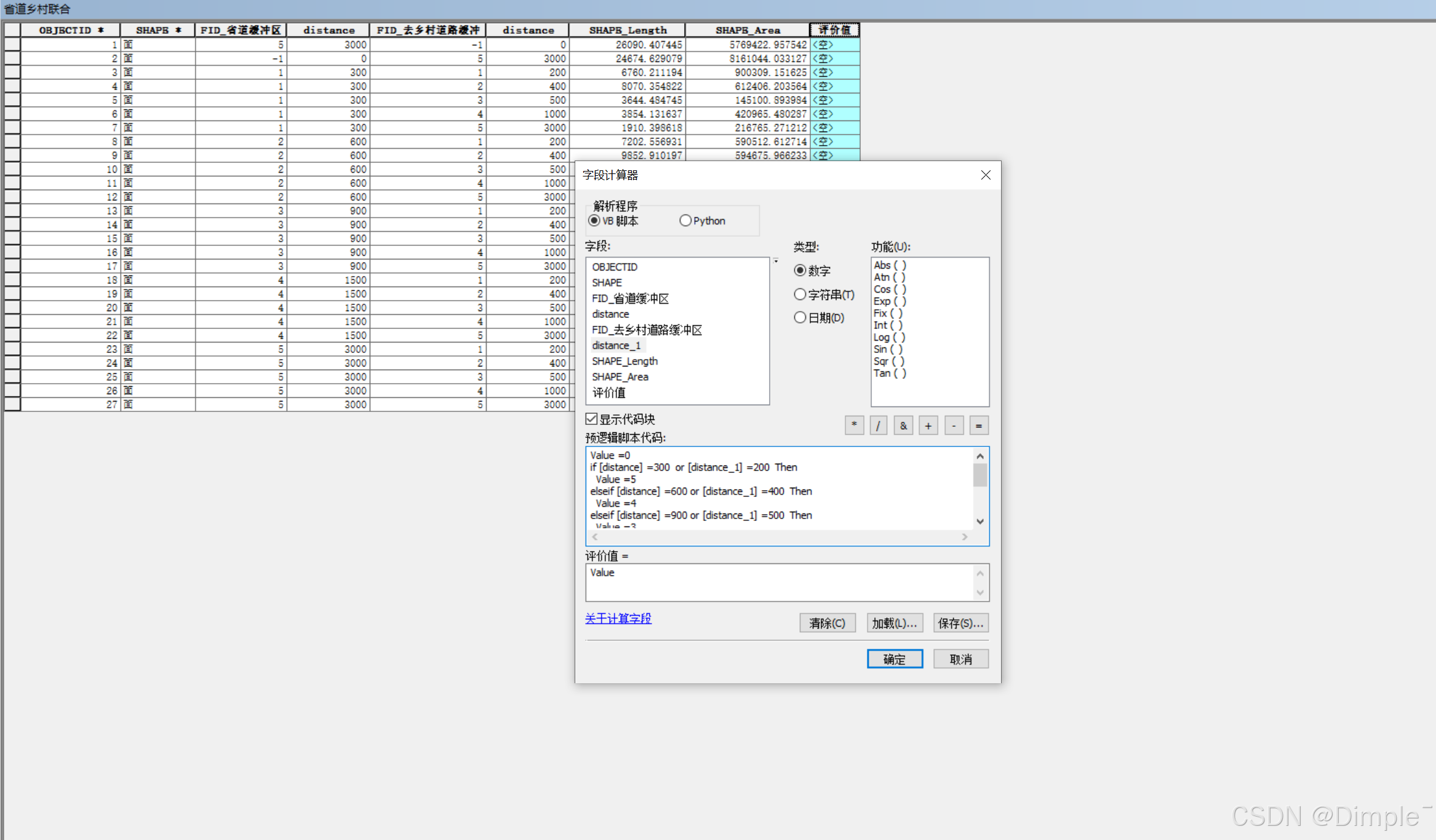Click SHAPE_Length cell 24674.629079

point(627,58)
